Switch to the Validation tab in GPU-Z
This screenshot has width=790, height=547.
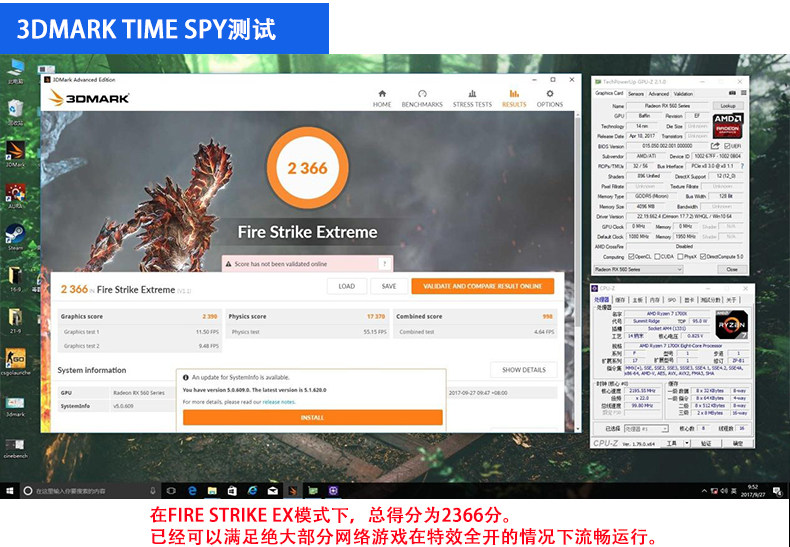(x=683, y=94)
